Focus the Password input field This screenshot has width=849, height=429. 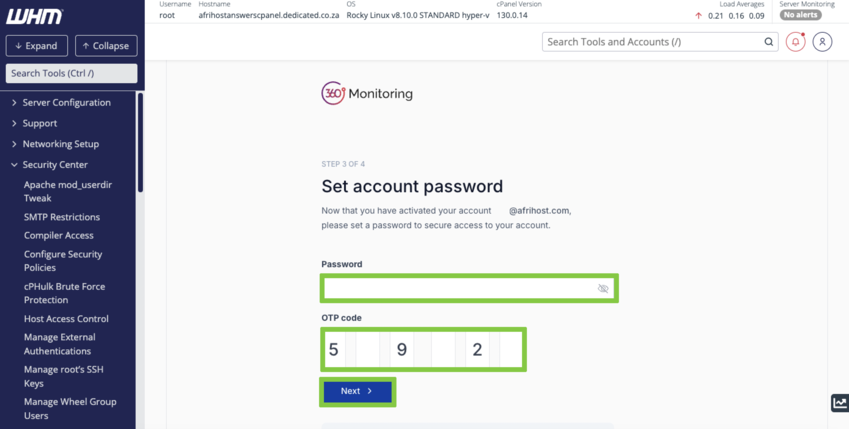coord(460,289)
